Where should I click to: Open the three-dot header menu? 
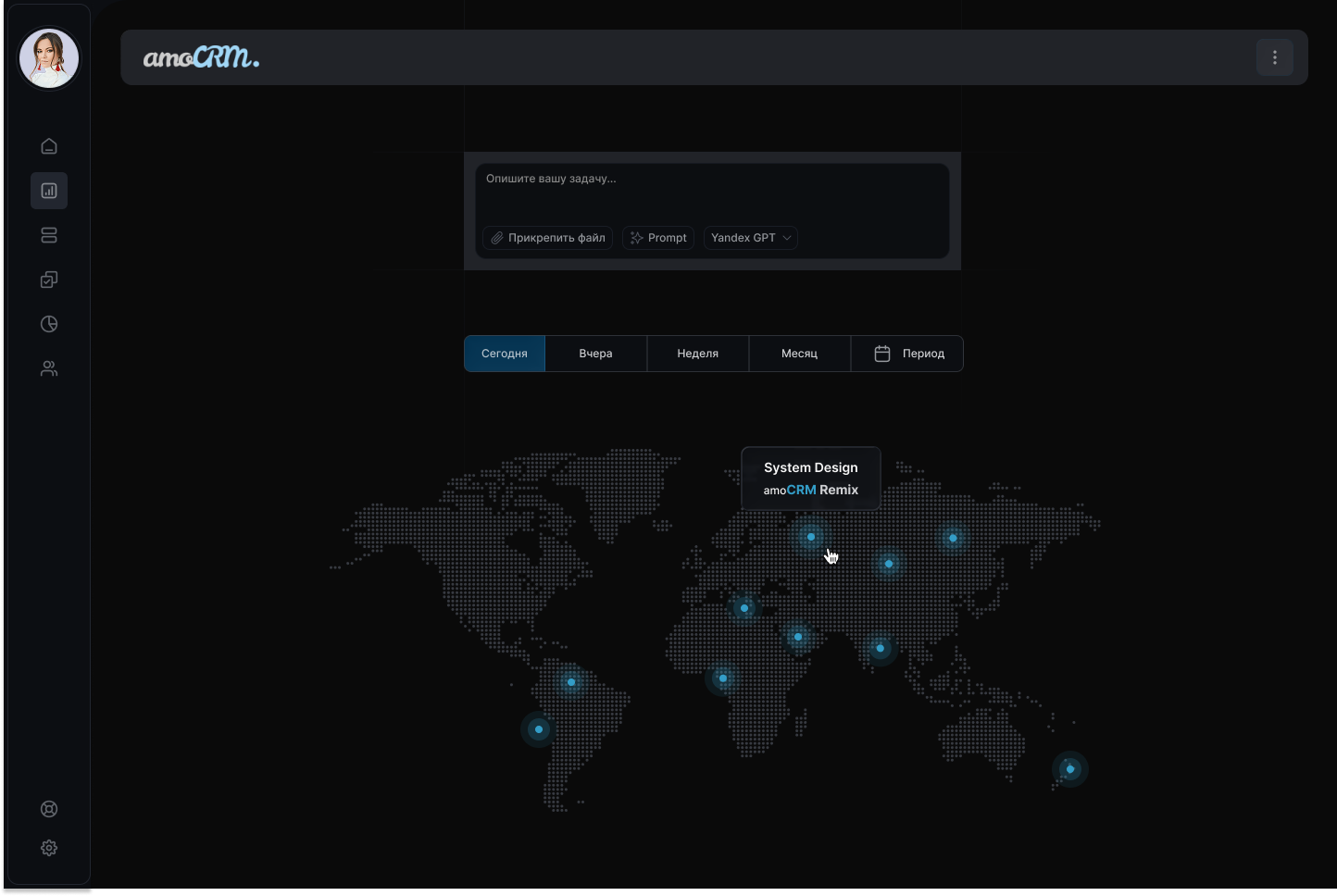1275,57
